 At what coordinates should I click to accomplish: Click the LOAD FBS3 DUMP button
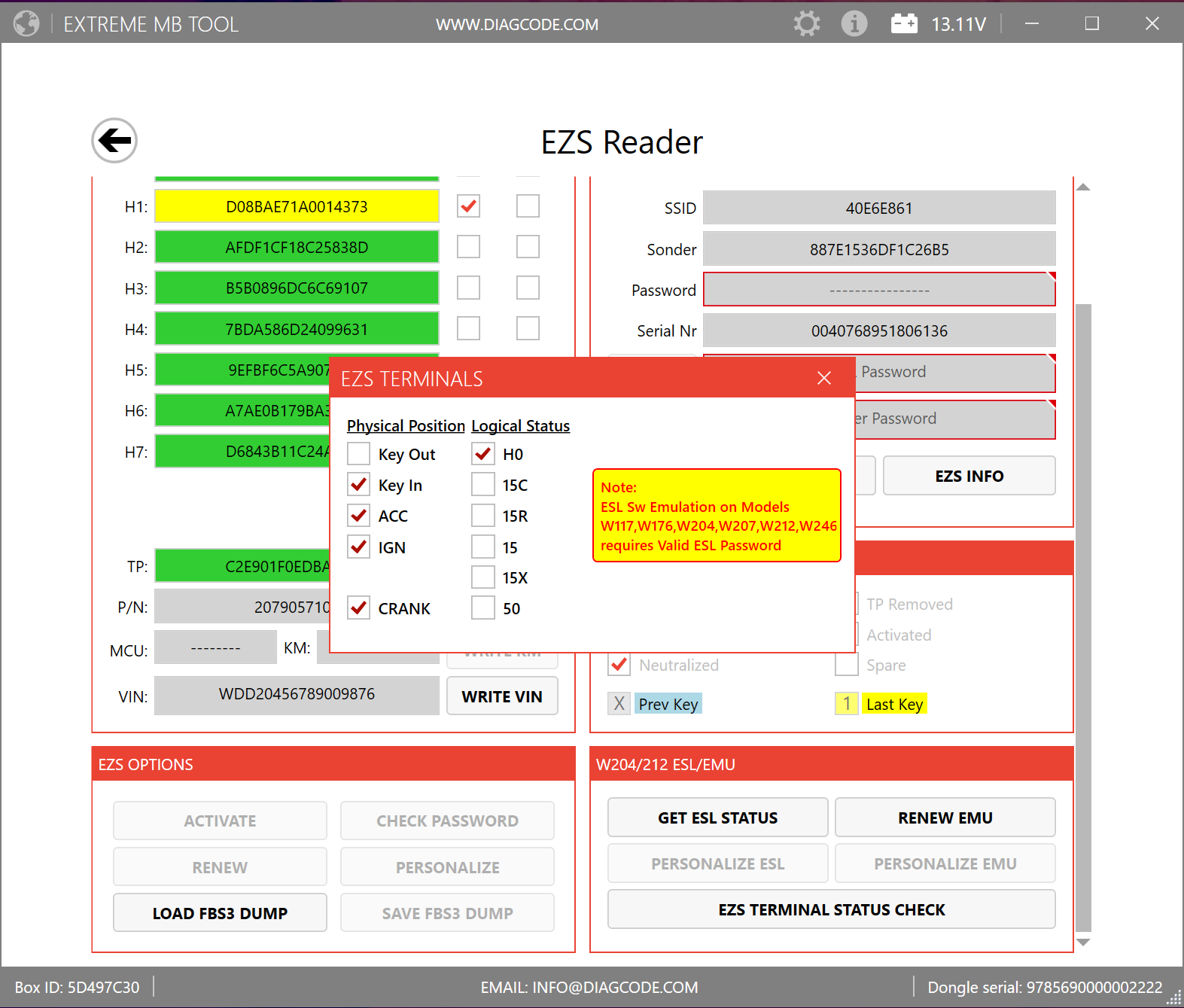pyautogui.click(x=220, y=913)
